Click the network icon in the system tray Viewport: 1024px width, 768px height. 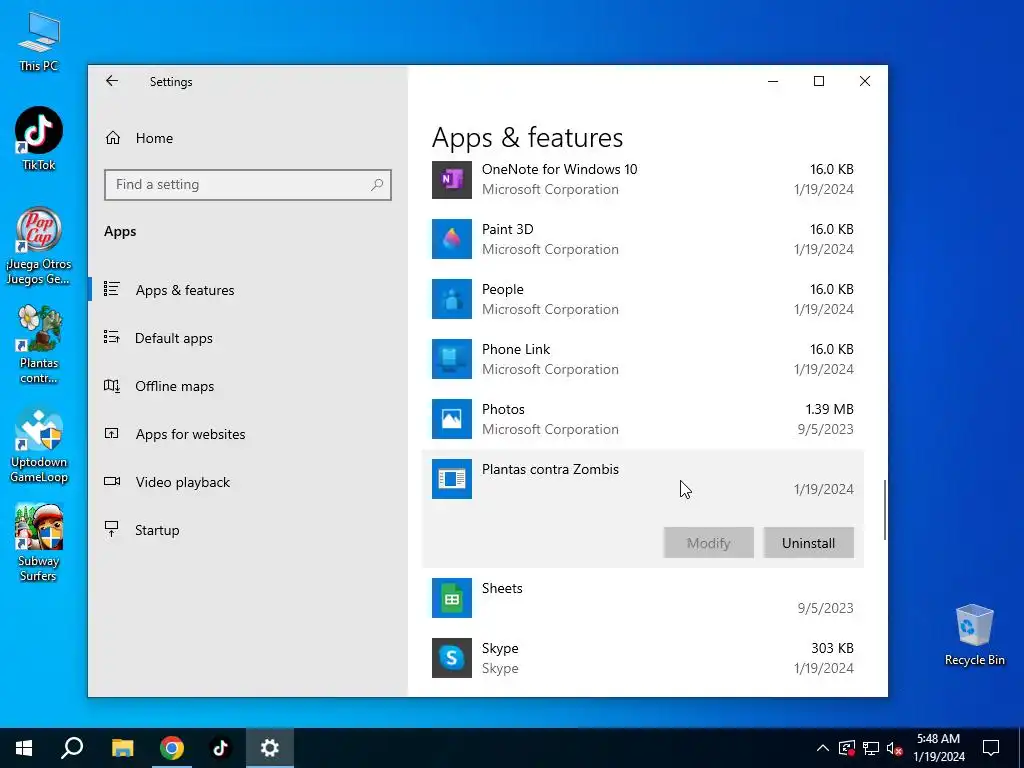(x=871, y=748)
